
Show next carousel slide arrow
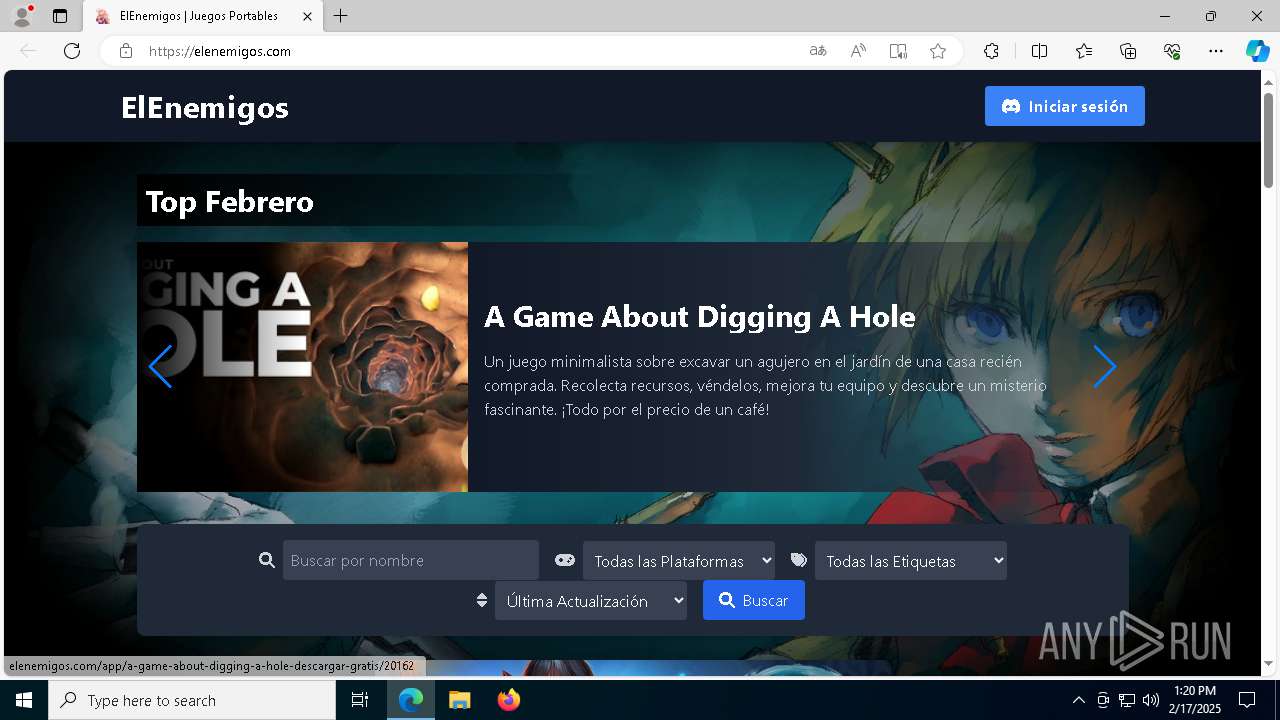(1105, 367)
